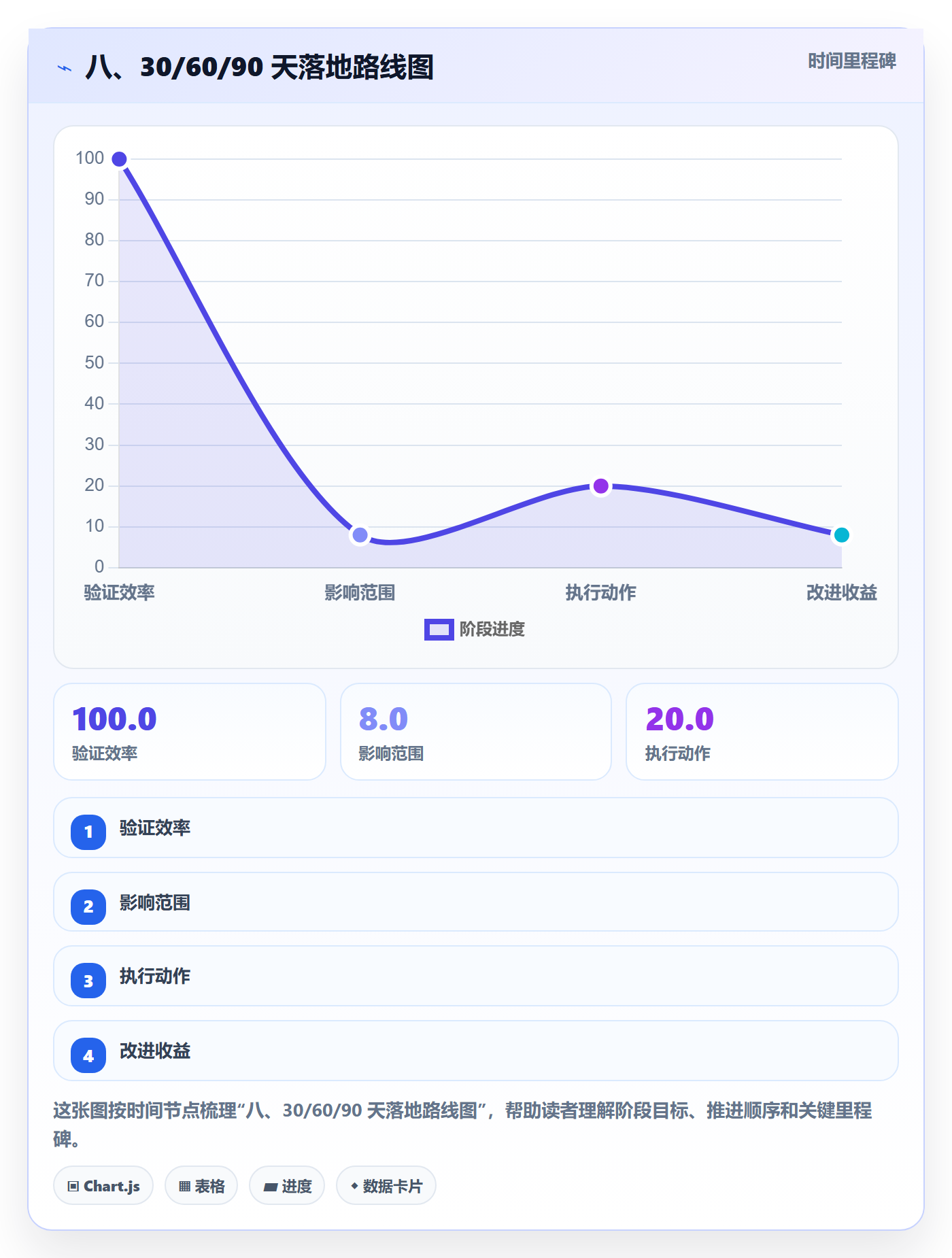Image resolution: width=952 pixels, height=1258 pixels.
Task: Click the 8.0 value in the stat card
Action: [384, 719]
